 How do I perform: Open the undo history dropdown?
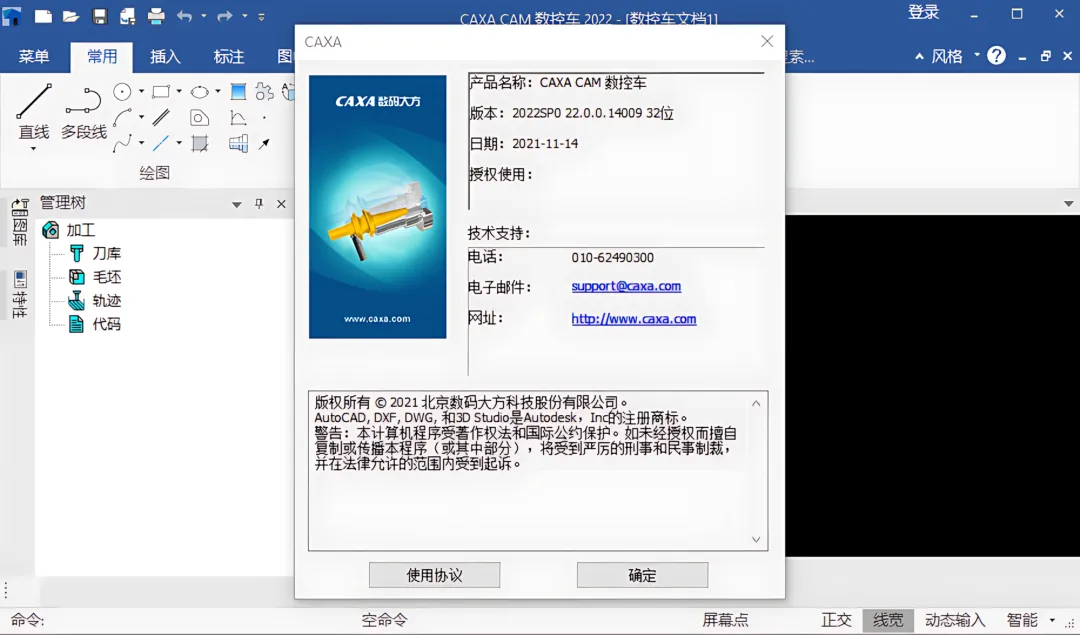(x=203, y=16)
